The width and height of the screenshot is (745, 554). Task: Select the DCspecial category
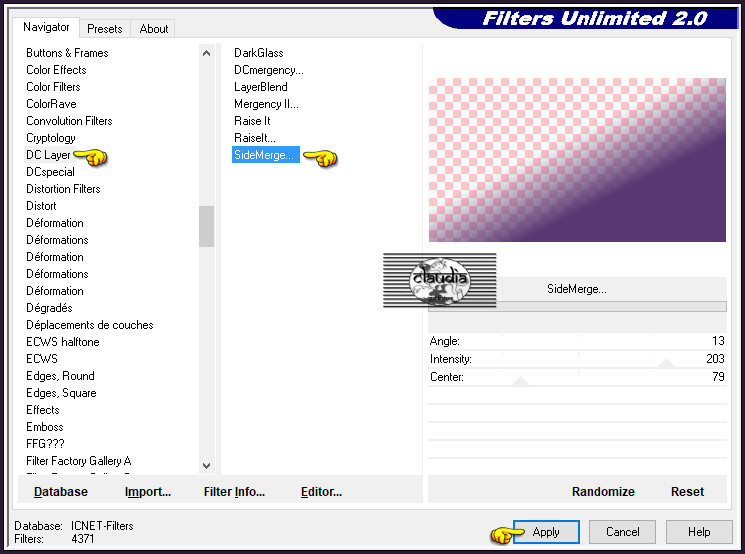[x=50, y=172]
